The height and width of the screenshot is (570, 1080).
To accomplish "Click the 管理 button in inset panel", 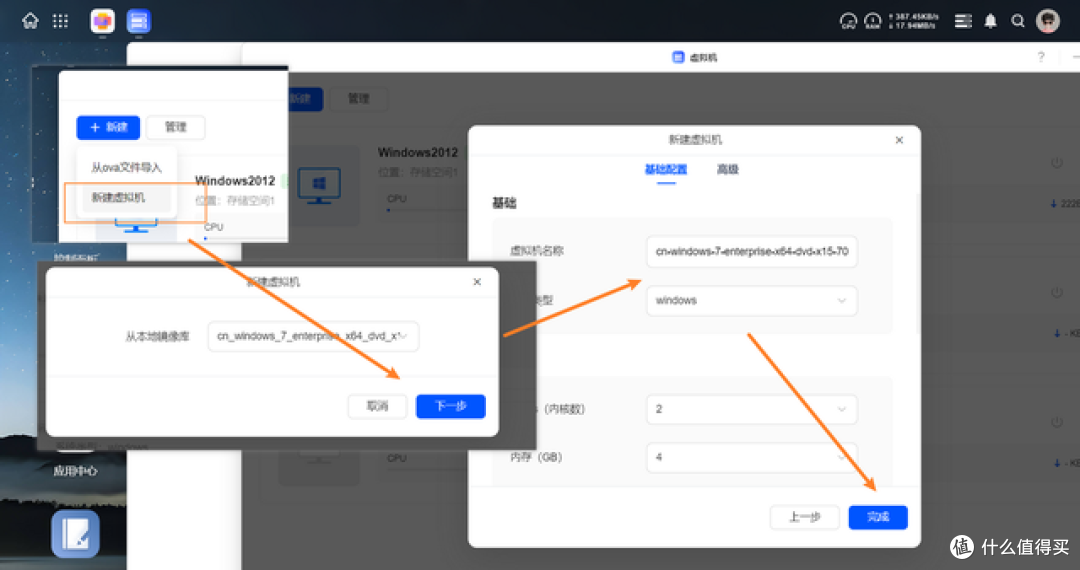I will [x=176, y=127].
